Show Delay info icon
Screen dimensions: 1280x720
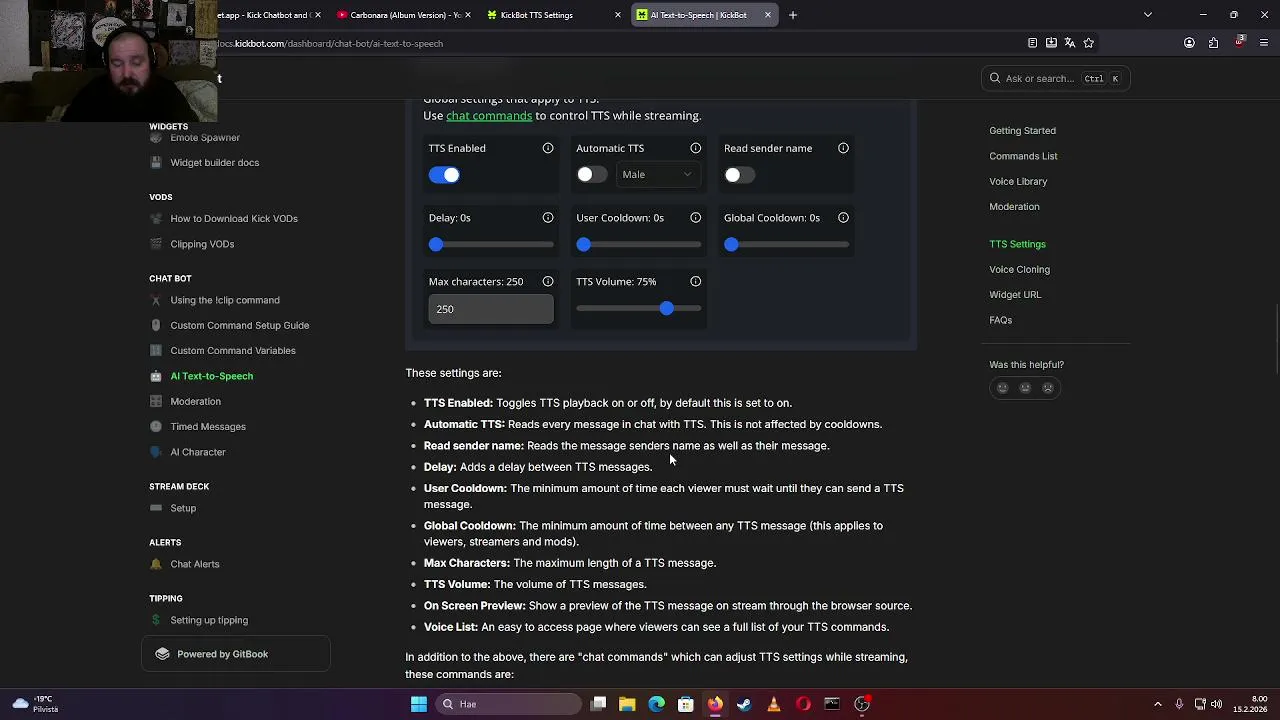[548, 217]
